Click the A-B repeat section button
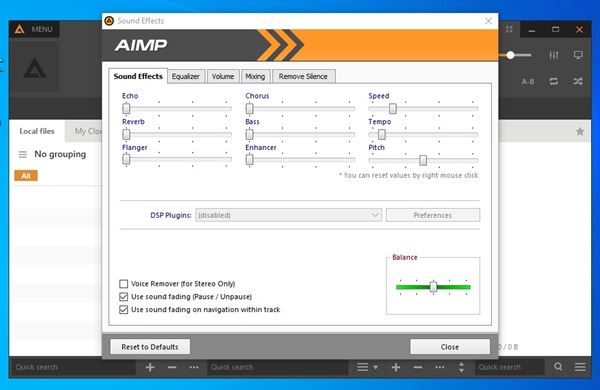 [x=528, y=82]
